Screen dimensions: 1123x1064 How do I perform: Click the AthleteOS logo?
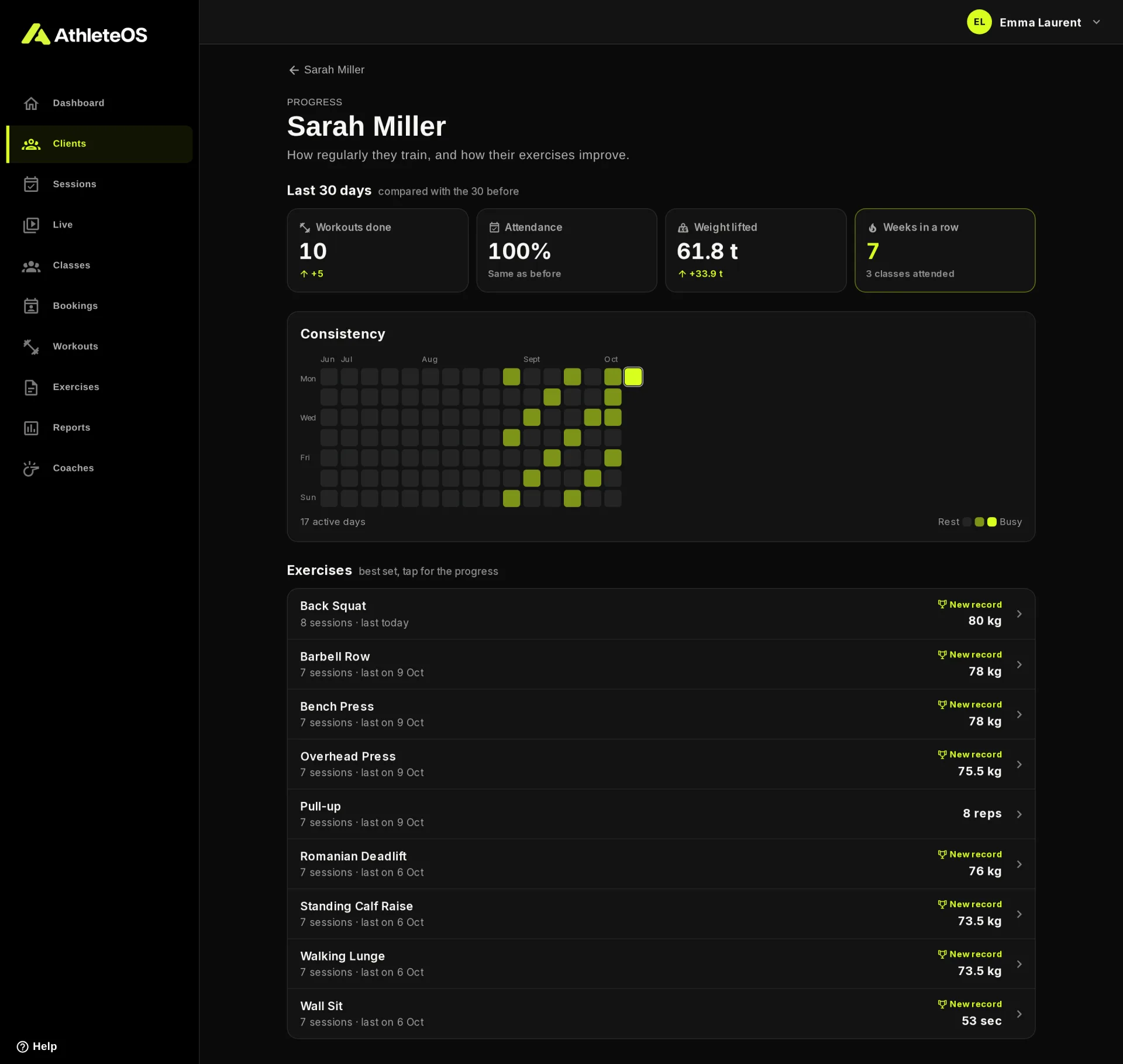[84, 35]
